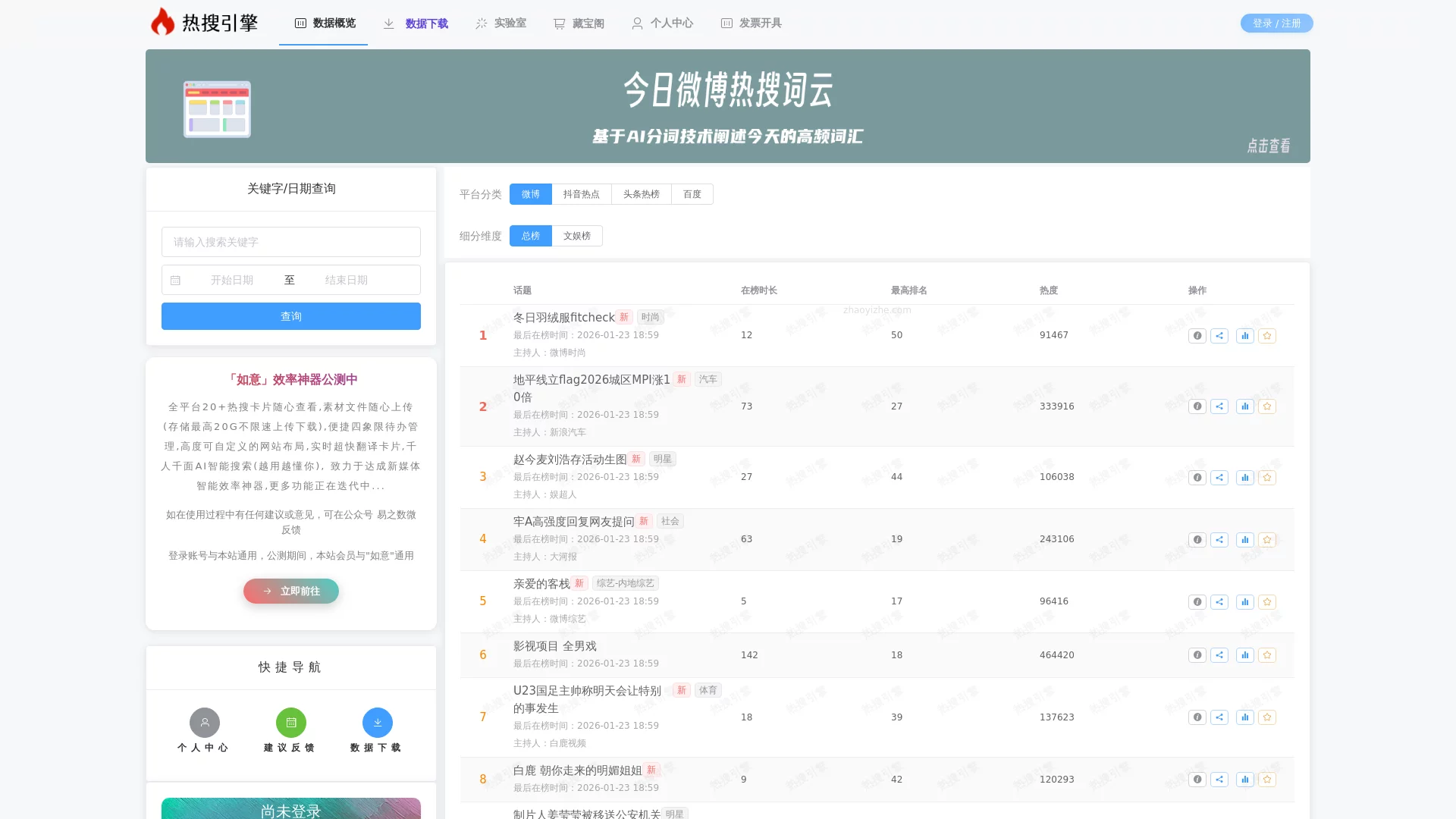Click the 个人中心 circle icon in 快捷导航
This screenshot has height=819, width=1456.
[203, 722]
